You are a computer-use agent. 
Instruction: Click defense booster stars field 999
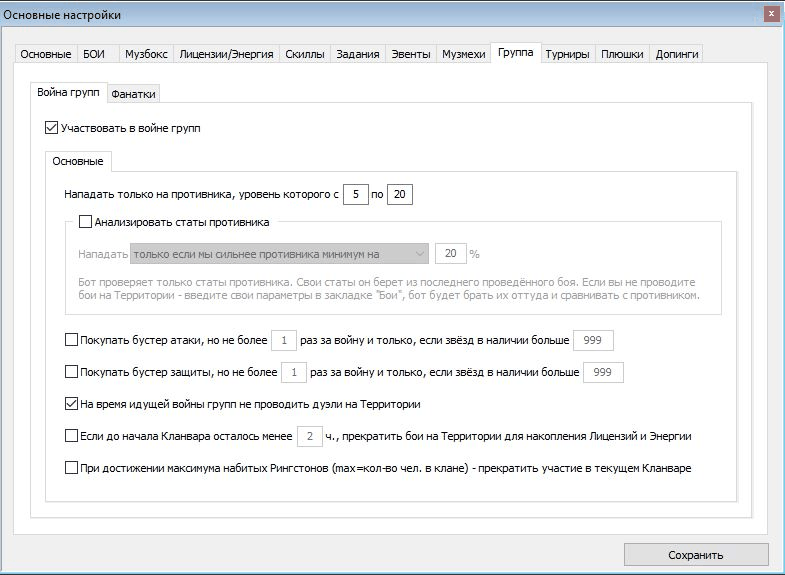(603, 372)
